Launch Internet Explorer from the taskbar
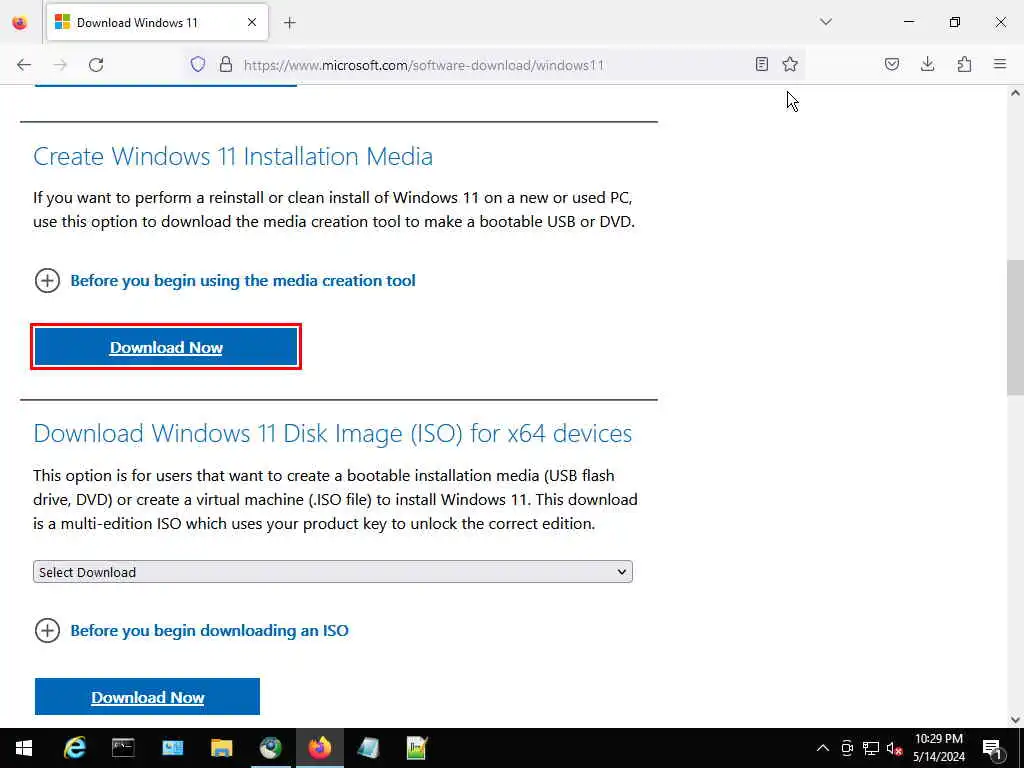The width and height of the screenshot is (1024, 768). (x=74, y=748)
